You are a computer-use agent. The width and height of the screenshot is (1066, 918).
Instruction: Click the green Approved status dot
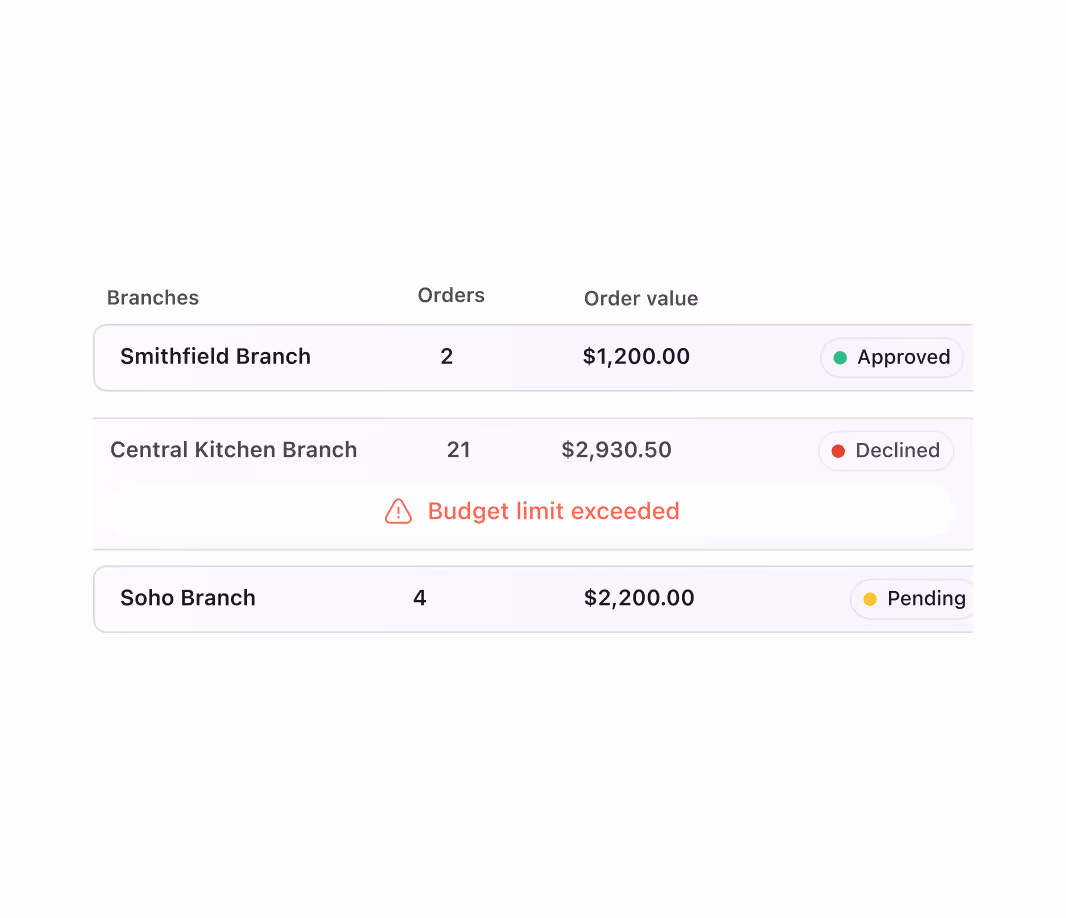coord(840,358)
